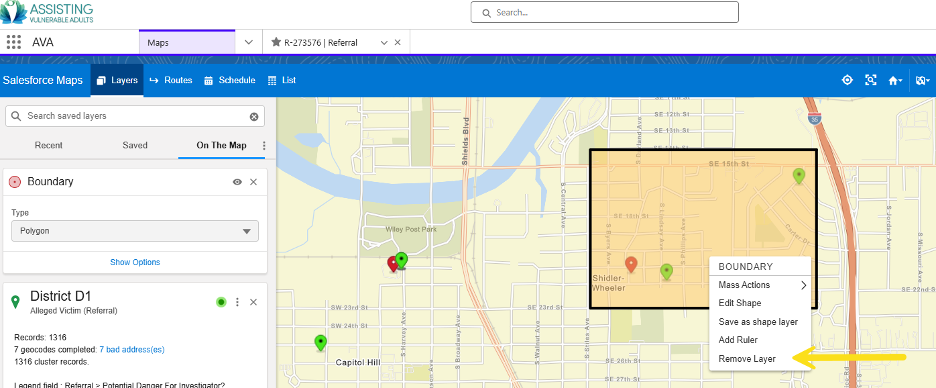The width and height of the screenshot is (936, 388).
Task: Open the Layers panel tab
Action: [x=117, y=80]
